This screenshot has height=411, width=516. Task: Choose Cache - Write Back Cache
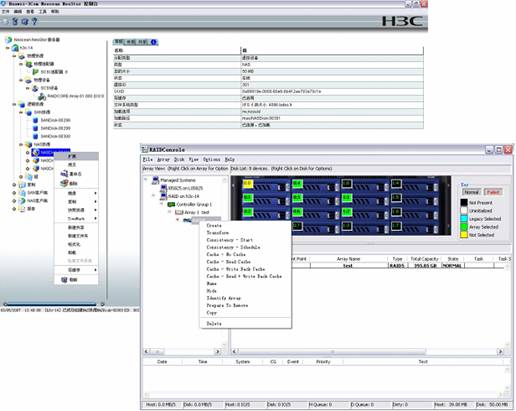(245, 269)
